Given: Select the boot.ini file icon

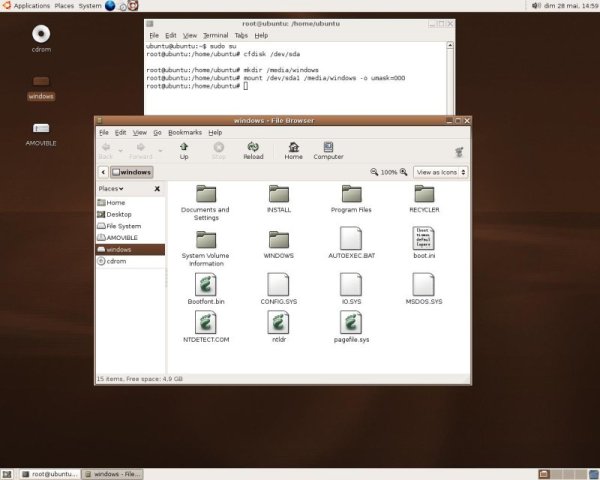Looking at the screenshot, I should click(x=424, y=238).
